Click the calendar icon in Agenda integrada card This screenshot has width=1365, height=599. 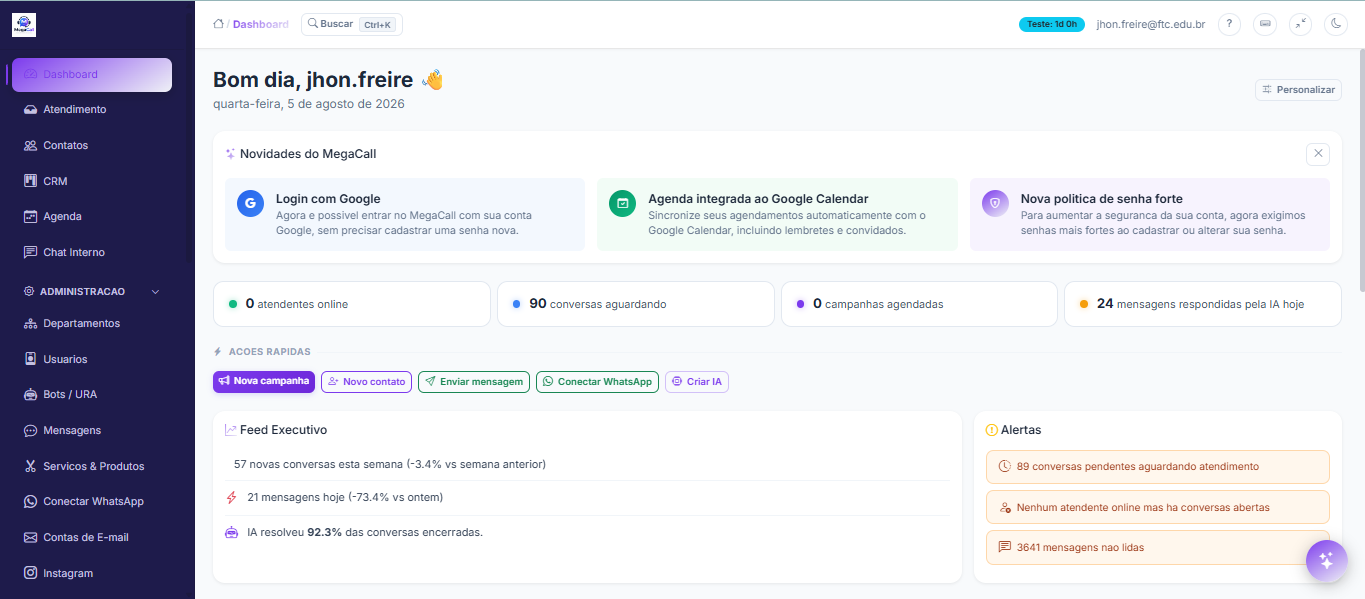pos(622,203)
